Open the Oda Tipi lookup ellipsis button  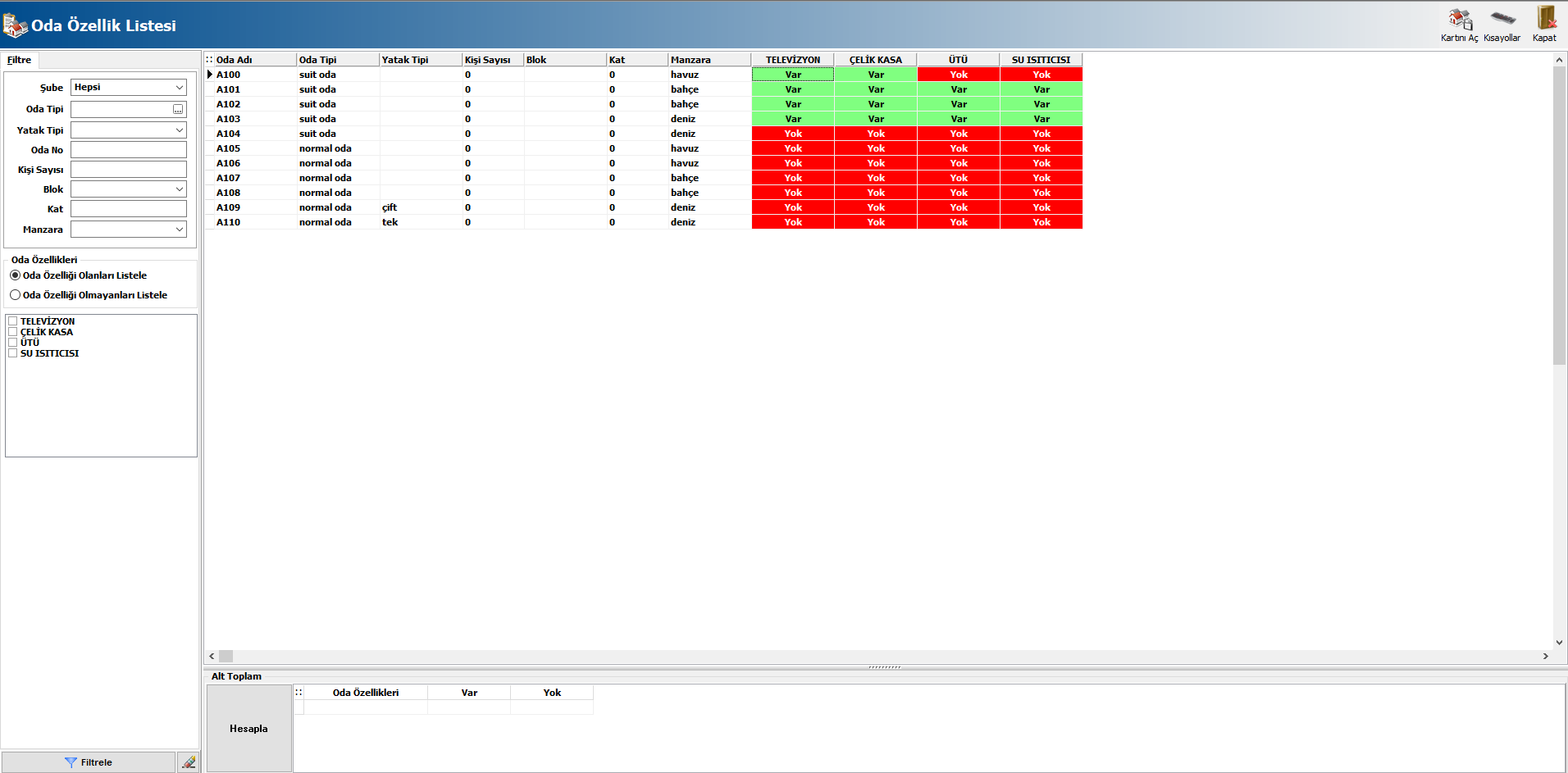[x=178, y=109]
